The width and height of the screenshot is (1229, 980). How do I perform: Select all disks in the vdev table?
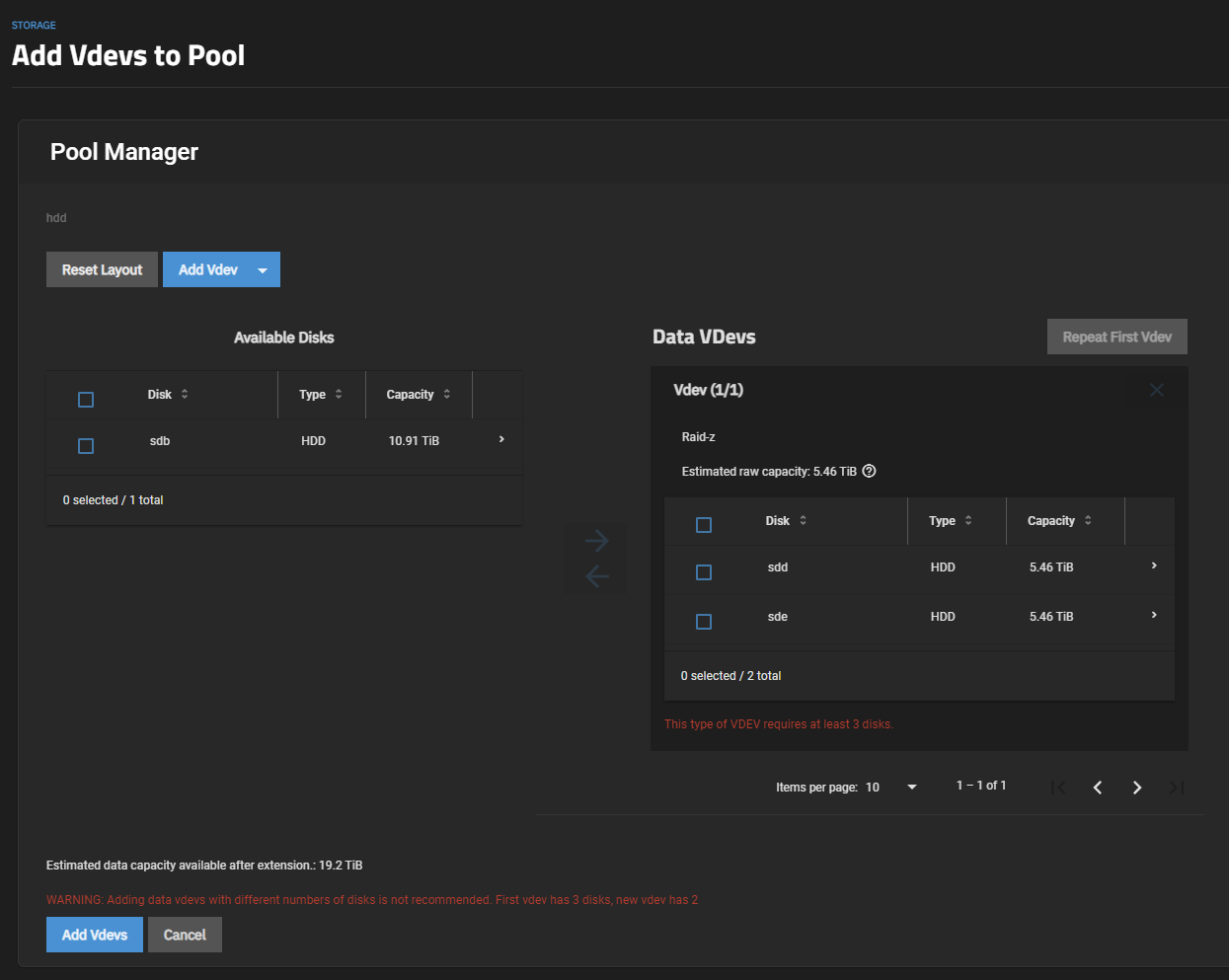click(704, 525)
